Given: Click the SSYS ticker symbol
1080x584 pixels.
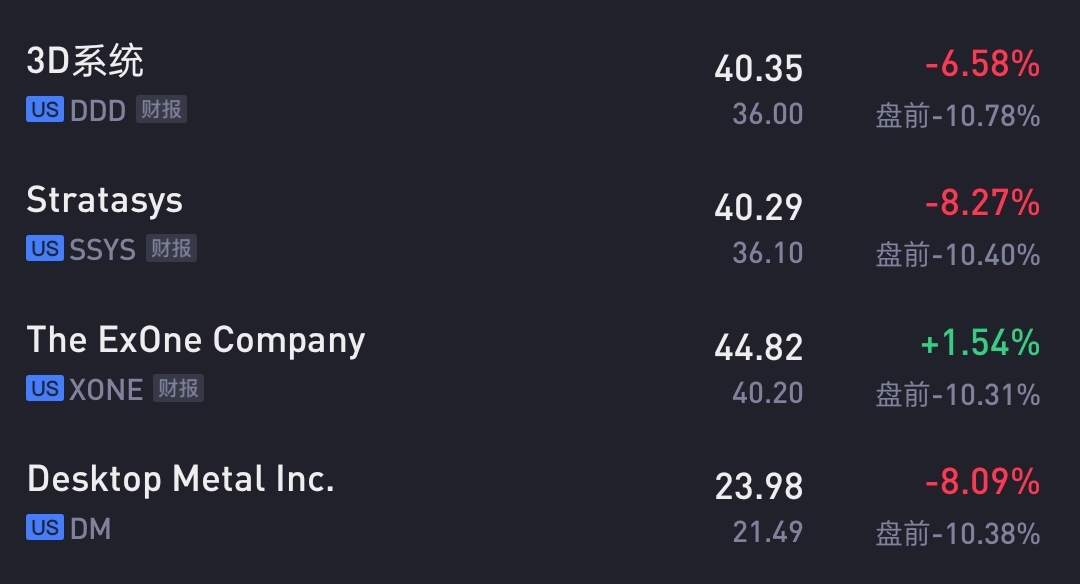Looking at the screenshot, I should coord(103,249).
